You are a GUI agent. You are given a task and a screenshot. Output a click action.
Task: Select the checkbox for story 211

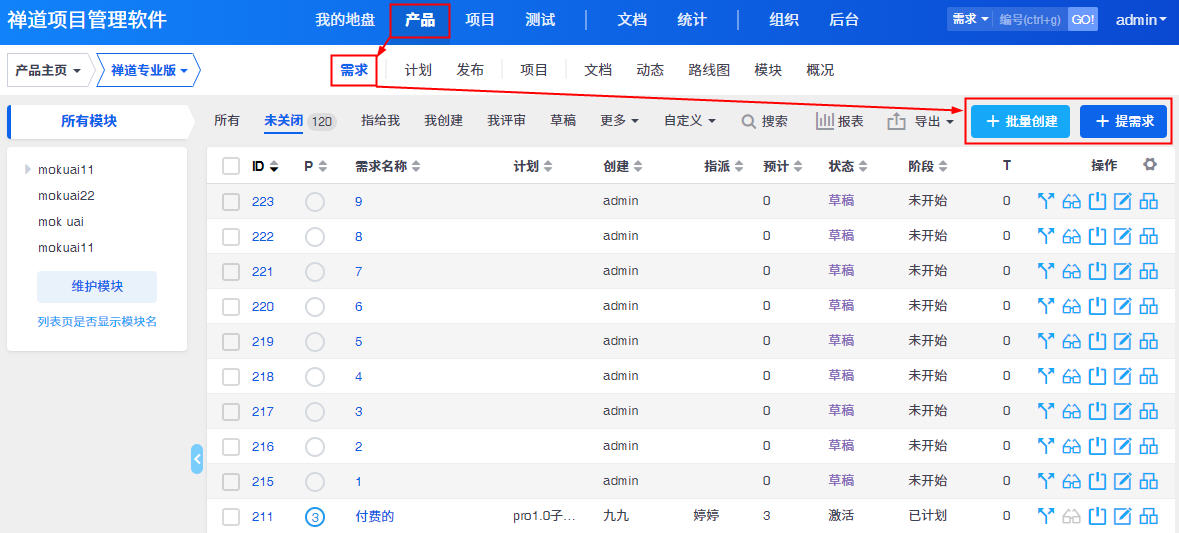tap(231, 517)
